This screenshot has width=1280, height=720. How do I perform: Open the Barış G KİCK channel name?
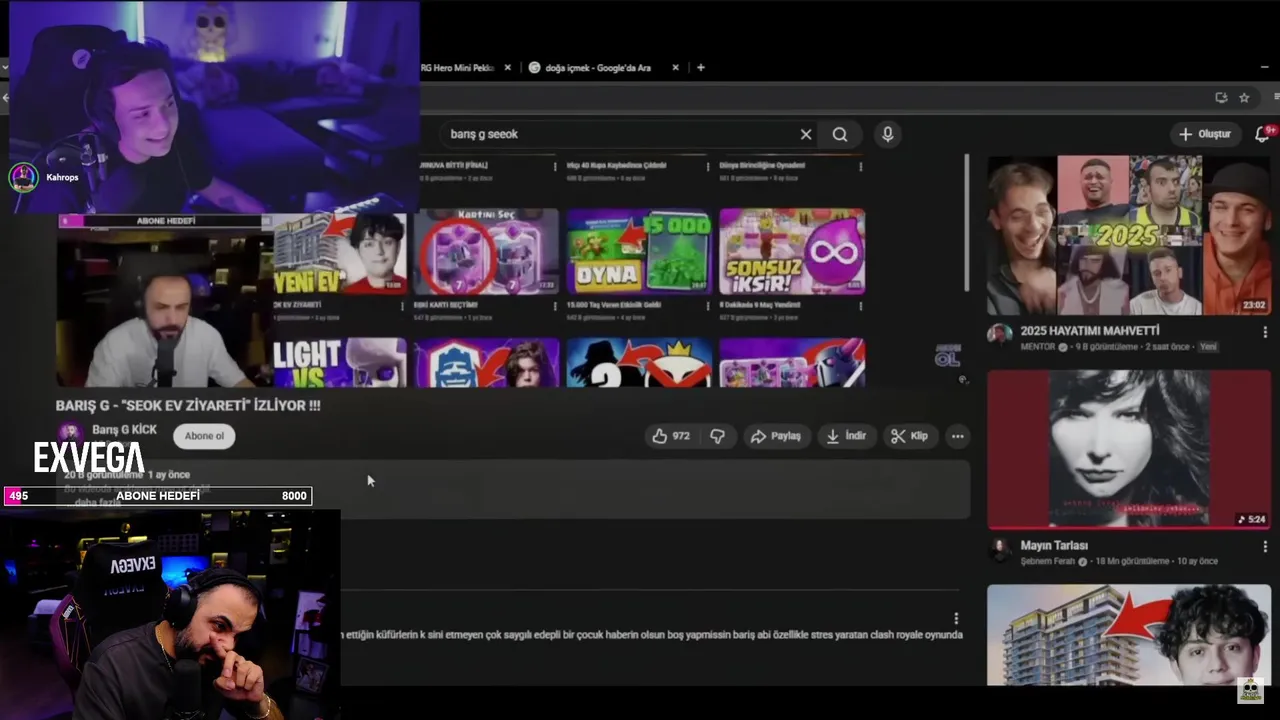[124, 430]
